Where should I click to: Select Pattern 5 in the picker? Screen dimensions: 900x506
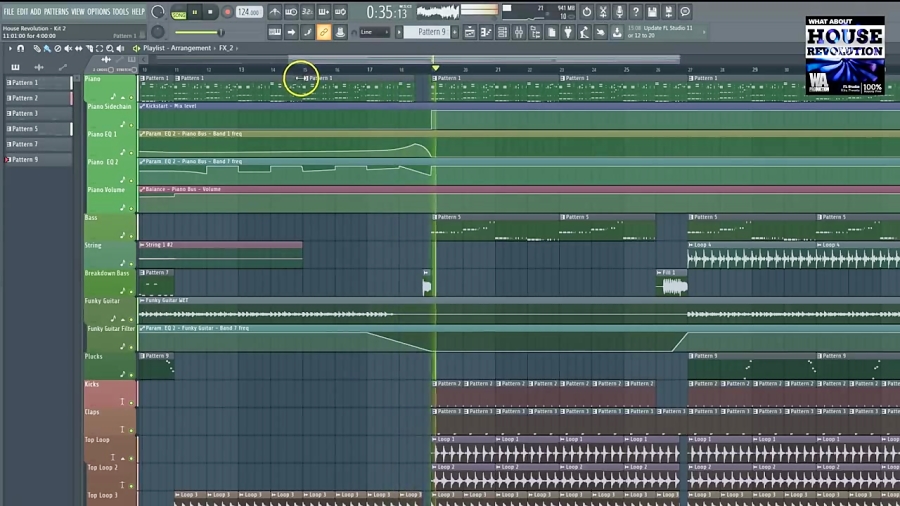pyautogui.click(x=25, y=129)
